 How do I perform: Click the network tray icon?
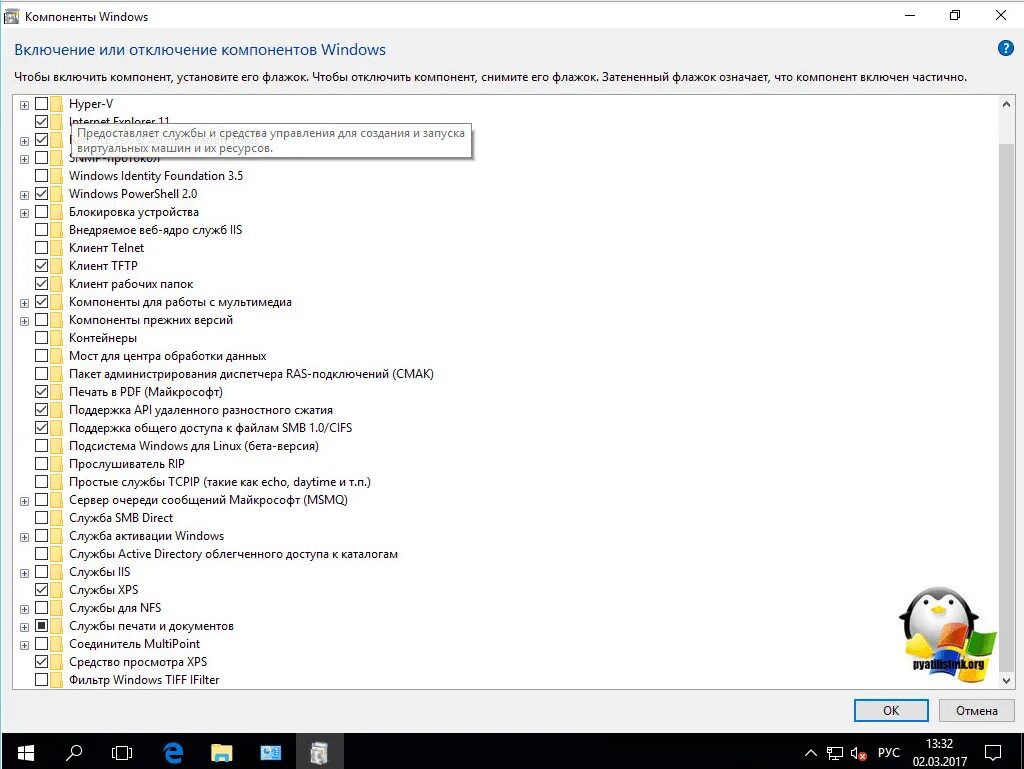click(835, 753)
